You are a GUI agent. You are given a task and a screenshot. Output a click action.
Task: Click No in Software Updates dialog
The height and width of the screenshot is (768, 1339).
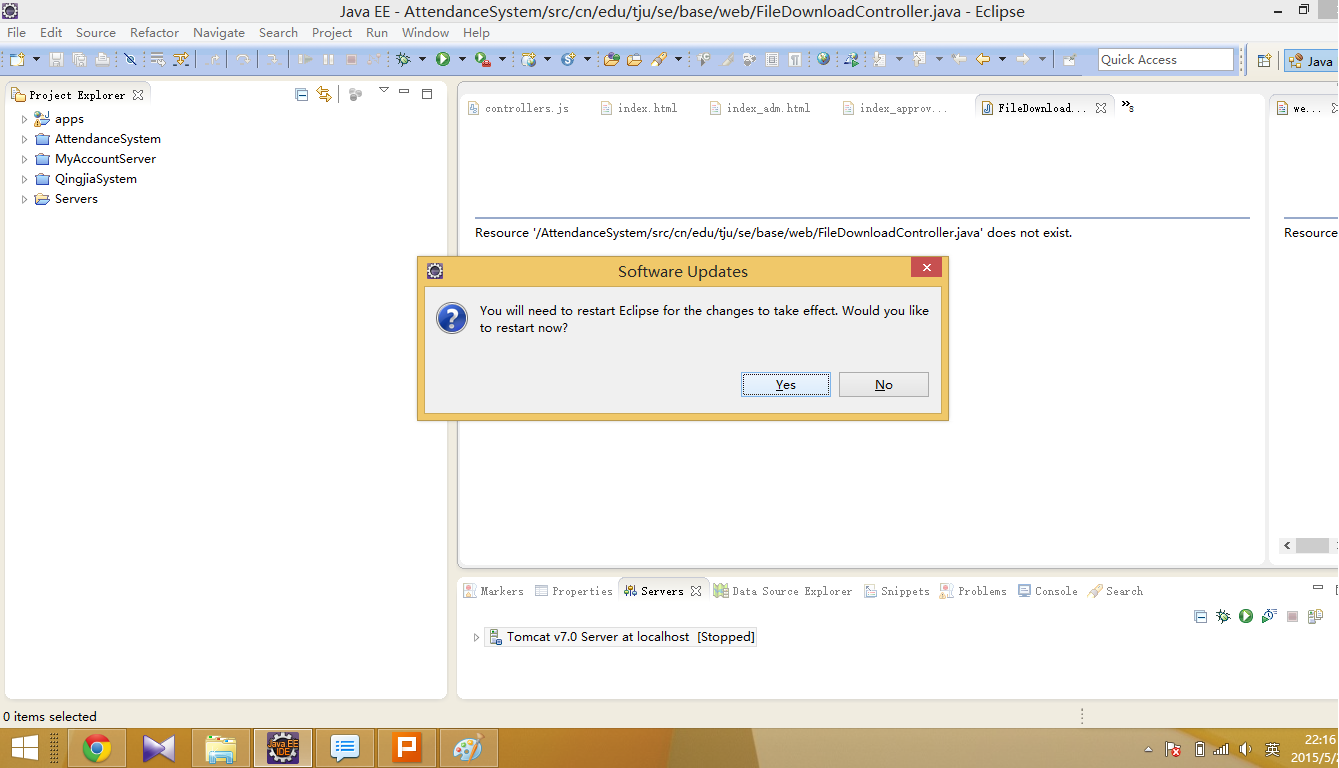tap(884, 385)
